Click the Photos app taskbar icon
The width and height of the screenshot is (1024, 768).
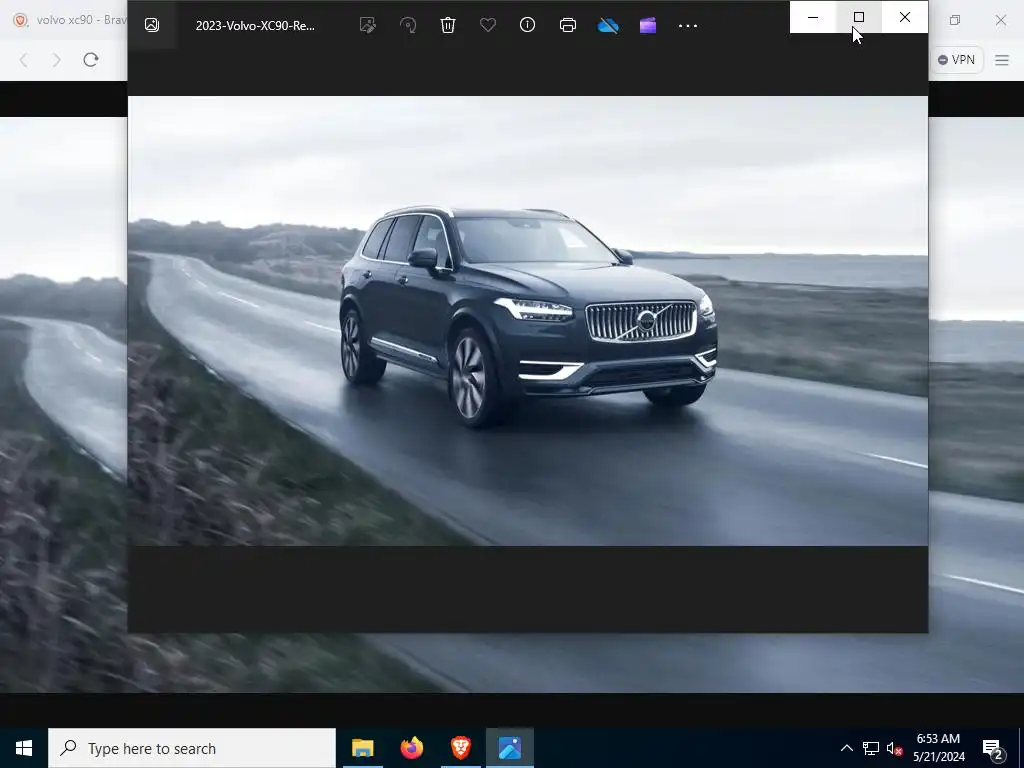(509, 748)
